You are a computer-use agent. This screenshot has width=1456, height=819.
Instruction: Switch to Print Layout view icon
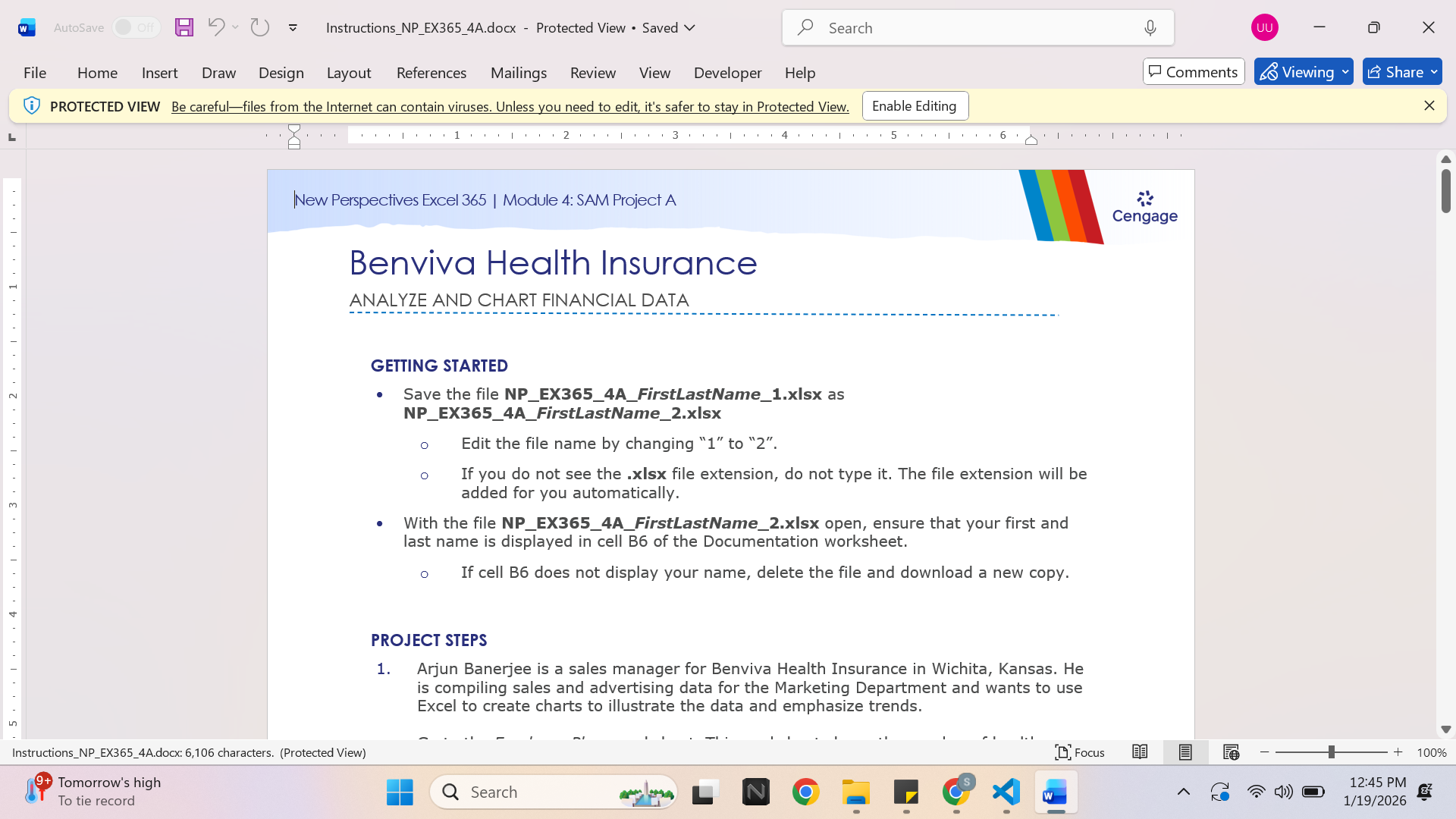coord(1185,752)
